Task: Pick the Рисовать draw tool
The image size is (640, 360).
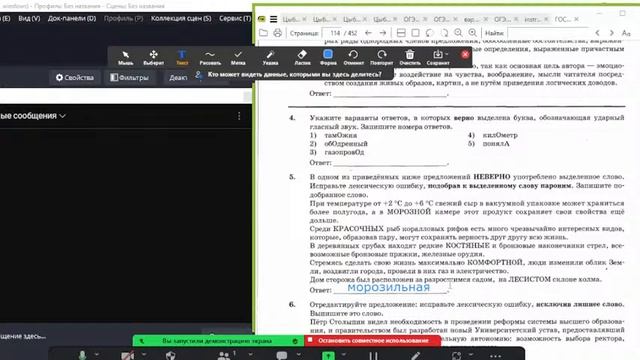Action: (210, 57)
